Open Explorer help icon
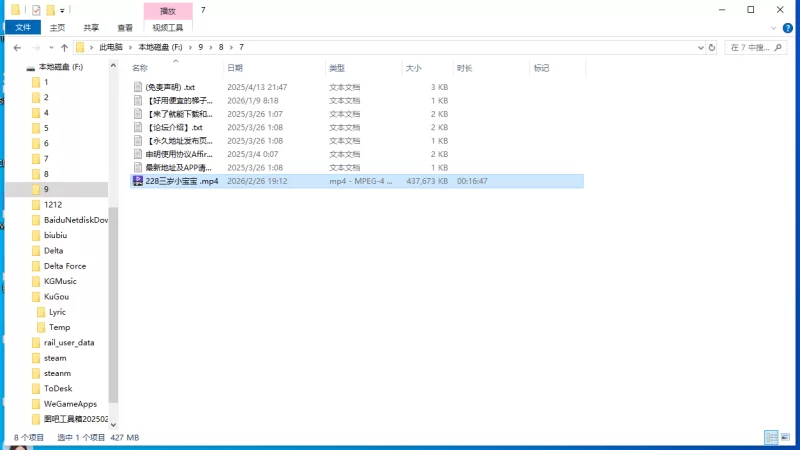This screenshot has height=450, width=800. click(788, 28)
